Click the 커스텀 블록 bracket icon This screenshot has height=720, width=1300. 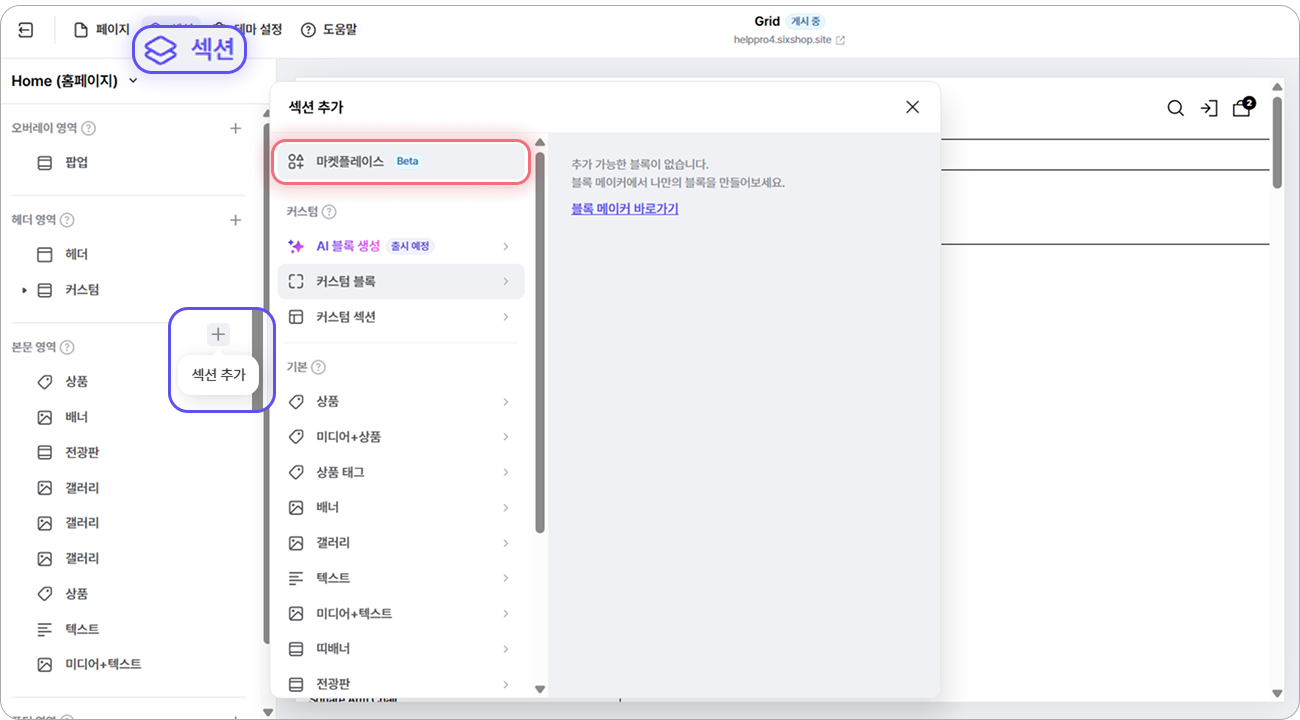click(x=296, y=282)
